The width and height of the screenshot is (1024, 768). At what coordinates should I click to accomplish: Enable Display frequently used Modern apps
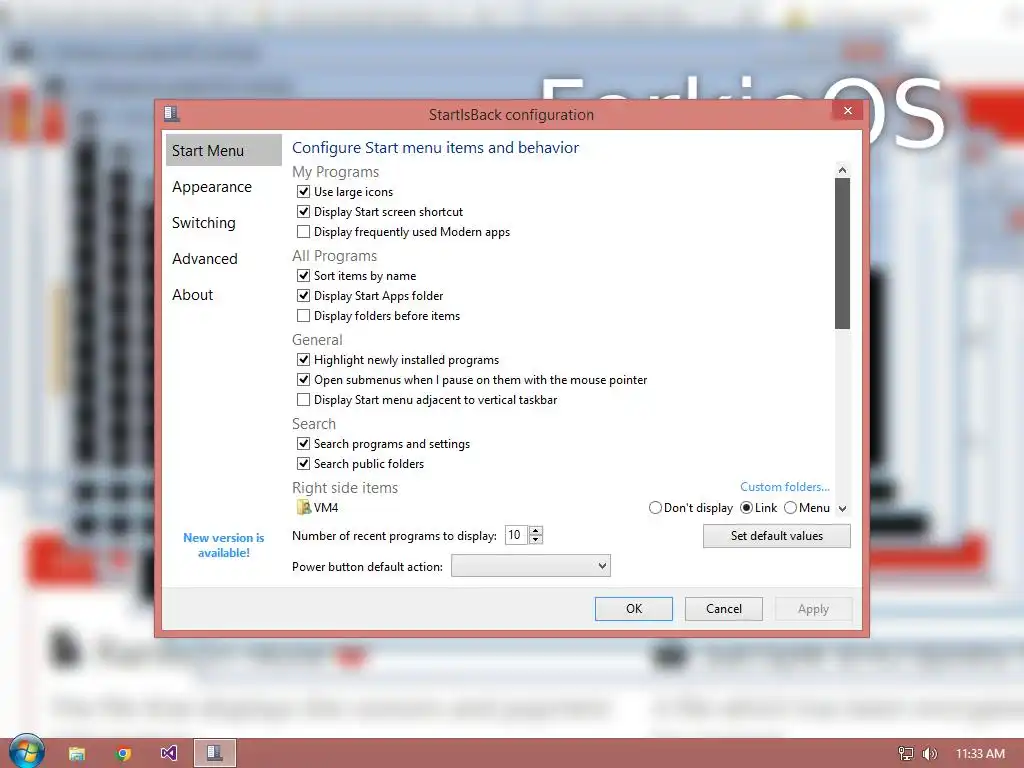click(303, 232)
